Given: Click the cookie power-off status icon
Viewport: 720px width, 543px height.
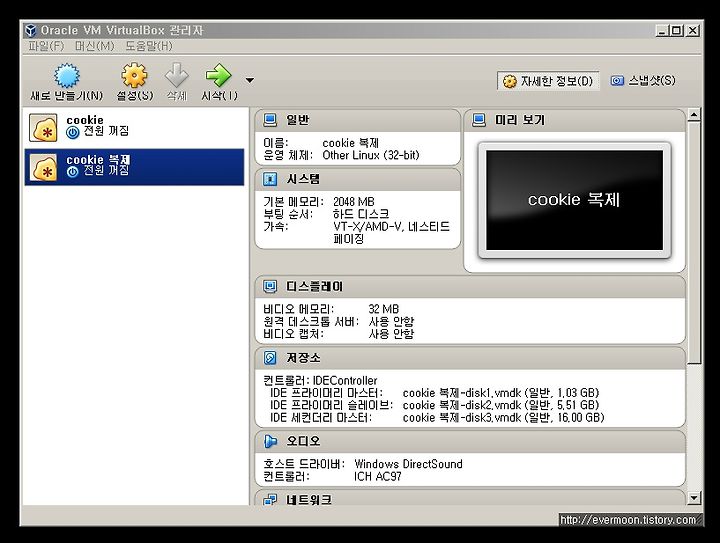Looking at the screenshot, I should [x=73, y=132].
